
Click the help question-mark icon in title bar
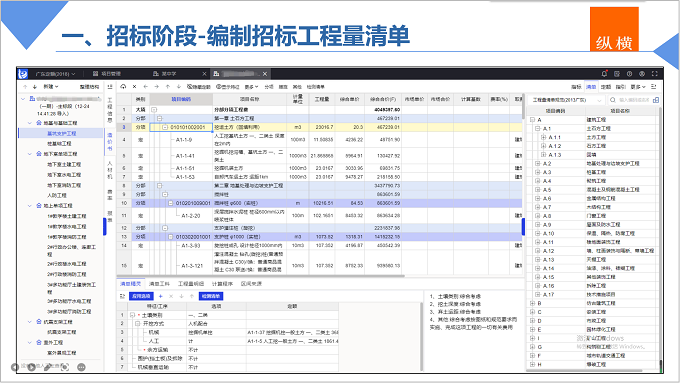point(629,74)
